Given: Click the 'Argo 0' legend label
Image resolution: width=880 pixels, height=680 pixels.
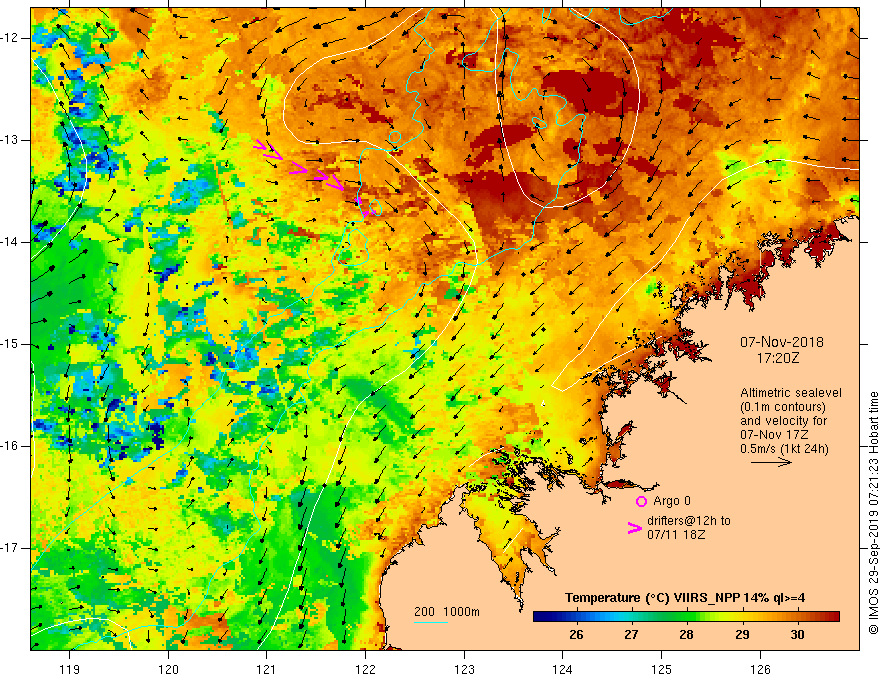Looking at the screenshot, I should pos(672,501).
